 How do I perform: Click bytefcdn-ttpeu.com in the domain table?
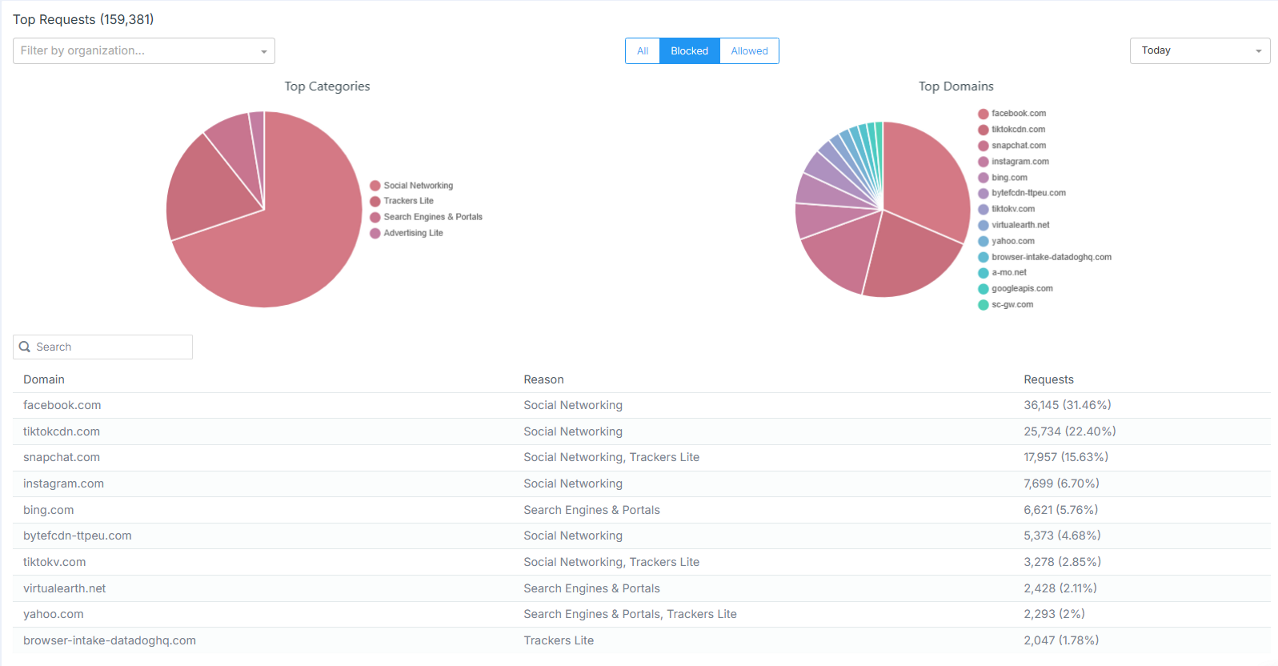pyautogui.click(x=78, y=536)
